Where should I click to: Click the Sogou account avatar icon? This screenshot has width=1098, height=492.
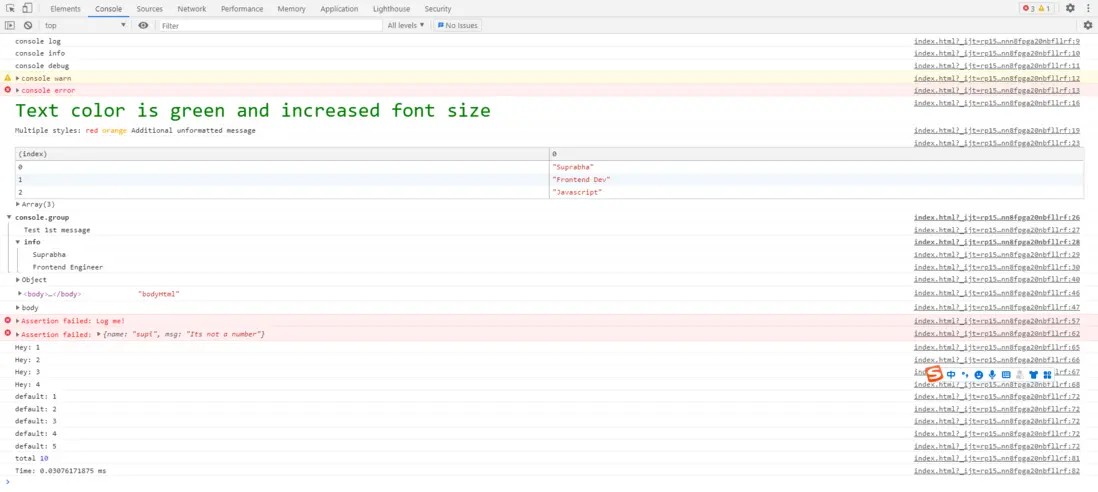click(x=1020, y=375)
